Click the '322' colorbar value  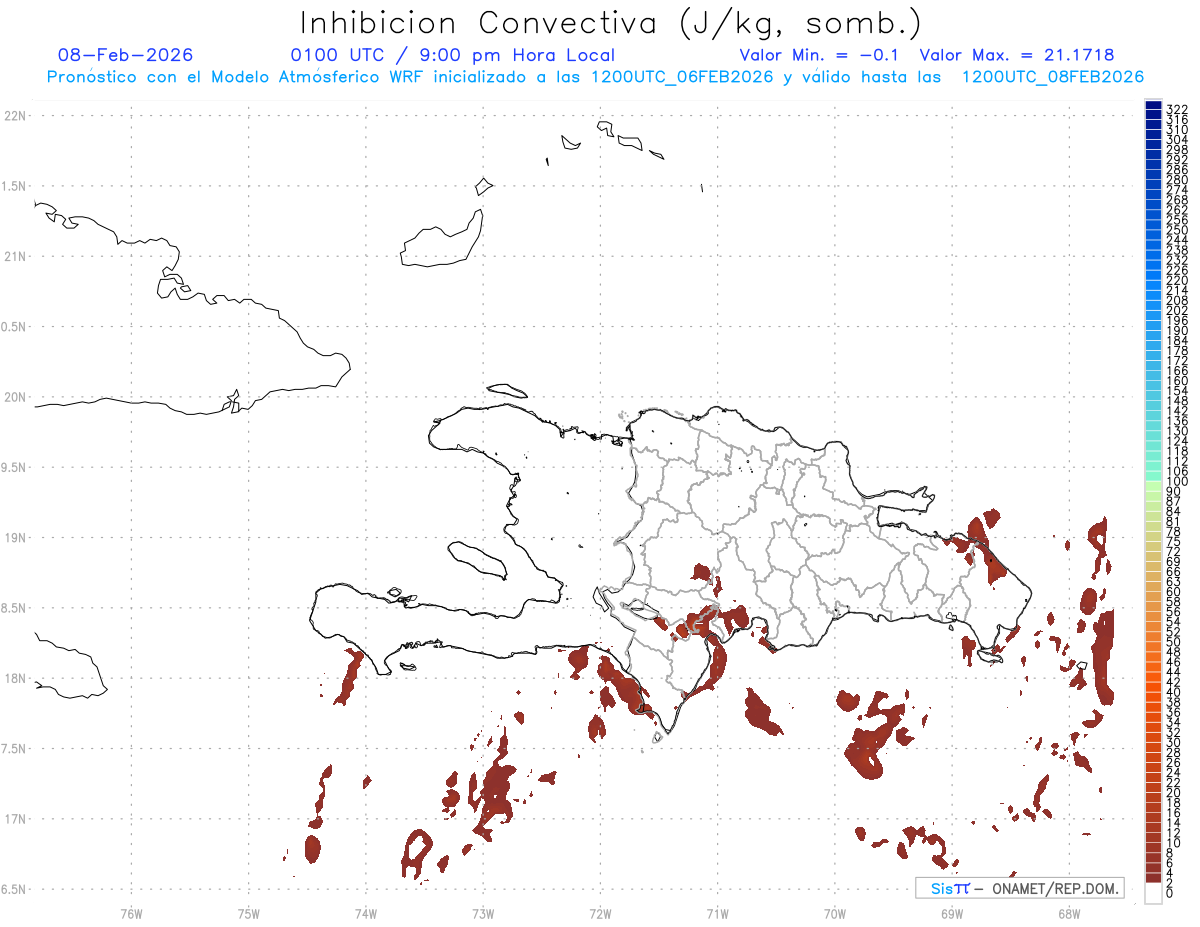[x=1177, y=108]
